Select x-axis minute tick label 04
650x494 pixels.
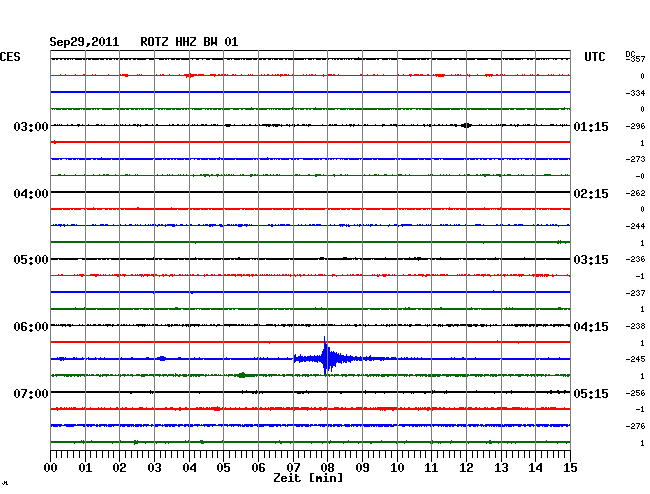[189, 468]
